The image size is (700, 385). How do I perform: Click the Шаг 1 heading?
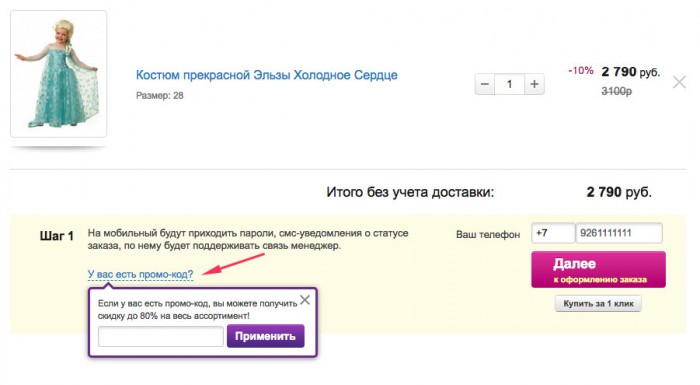click(57, 236)
